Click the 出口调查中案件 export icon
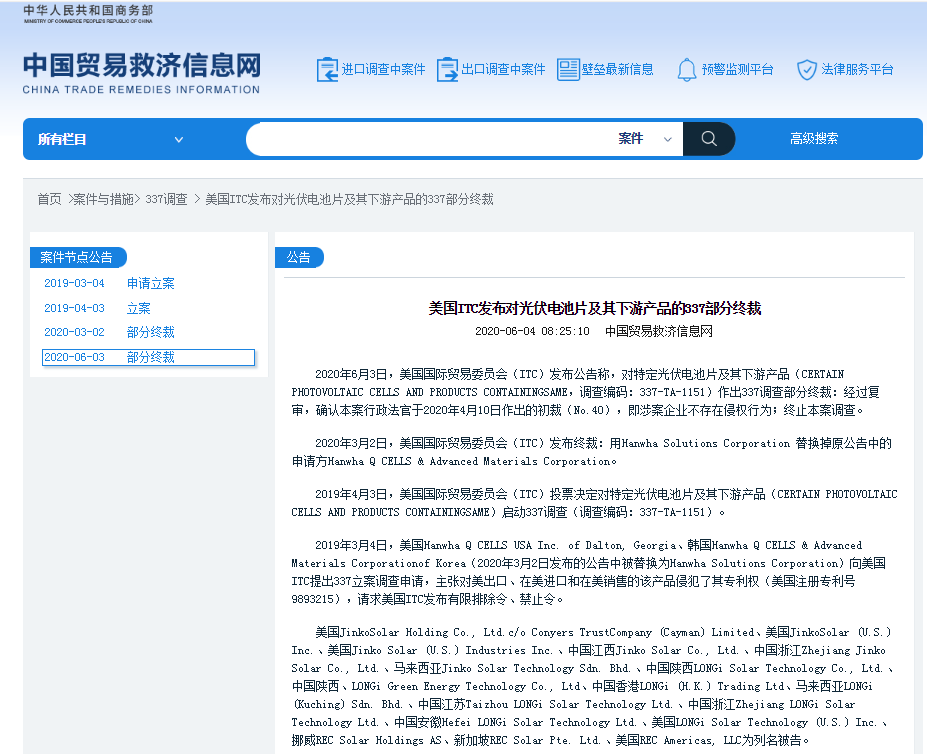927x754 pixels. click(448, 70)
